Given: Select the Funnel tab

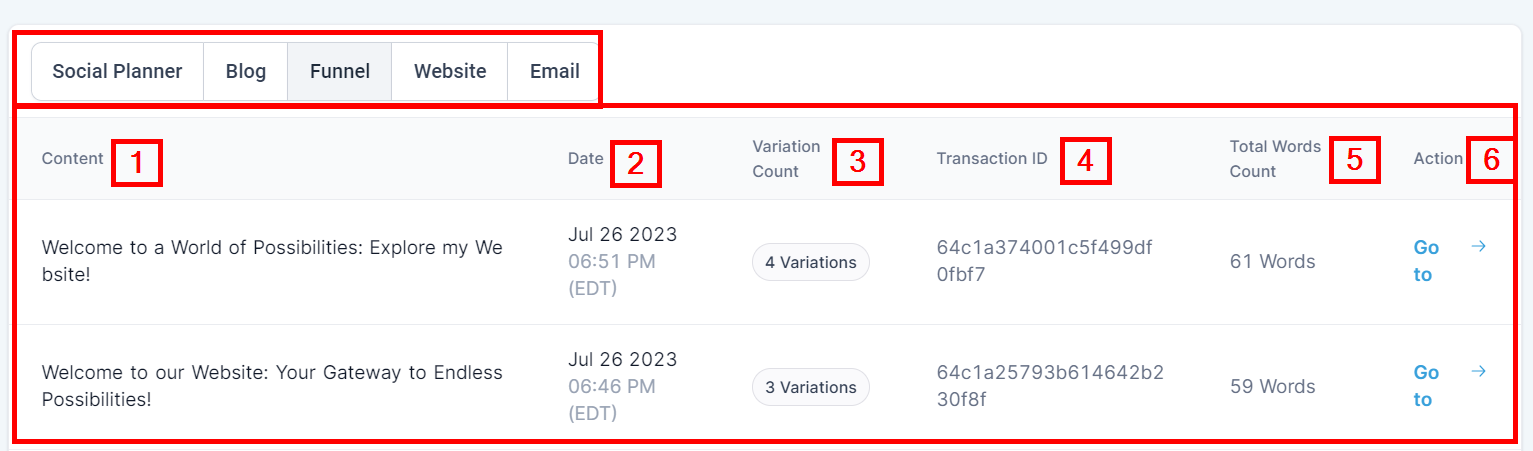Looking at the screenshot, I should click(340, 71).
